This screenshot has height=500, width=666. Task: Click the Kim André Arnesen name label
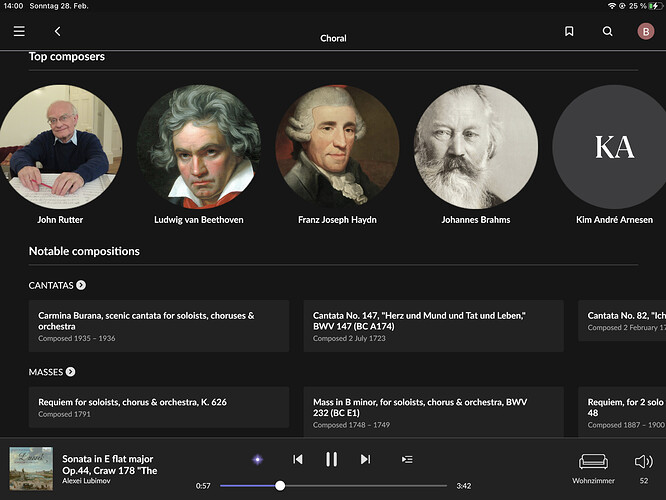click(x=614, y=220)
